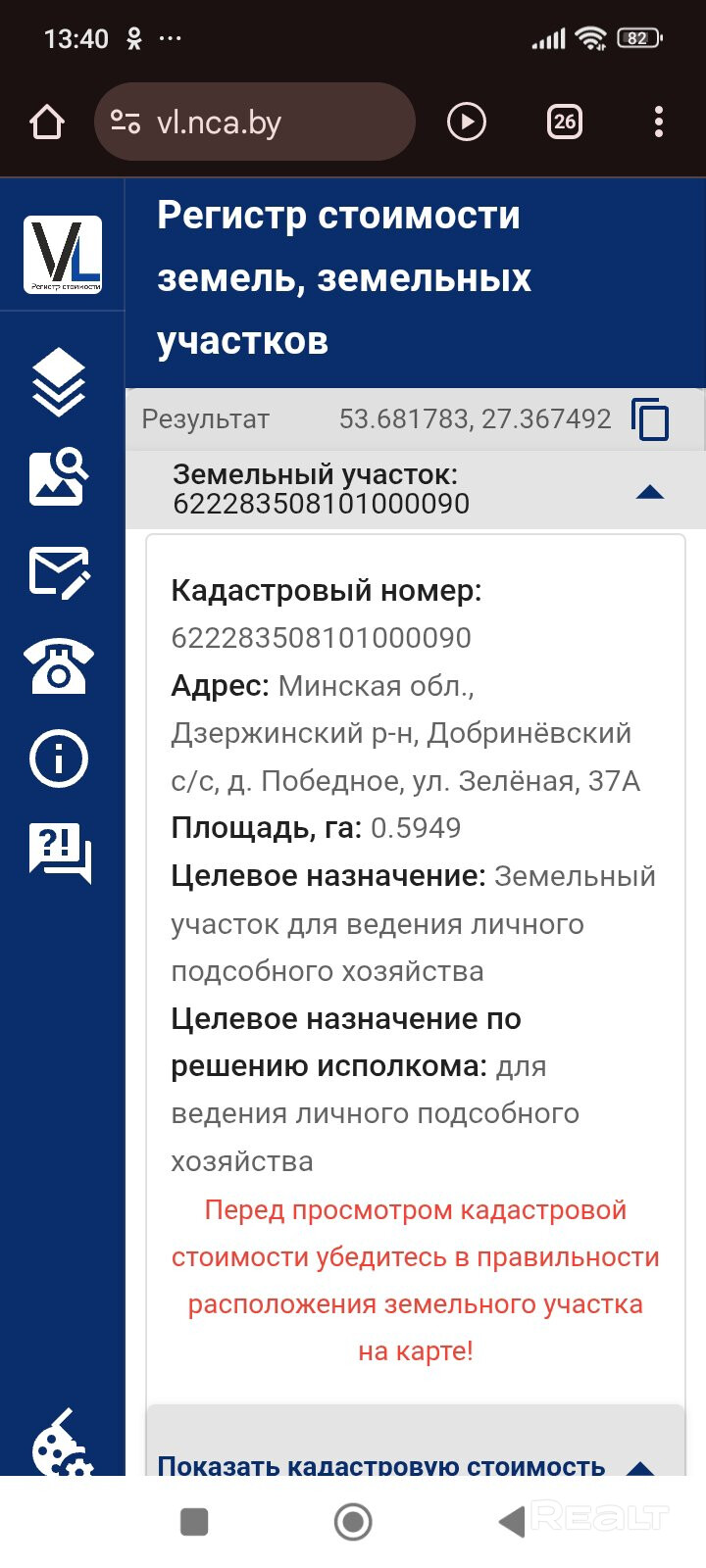Click the VL site logo
This screenshot has width=706, height=1568.
tap(63, 255)
